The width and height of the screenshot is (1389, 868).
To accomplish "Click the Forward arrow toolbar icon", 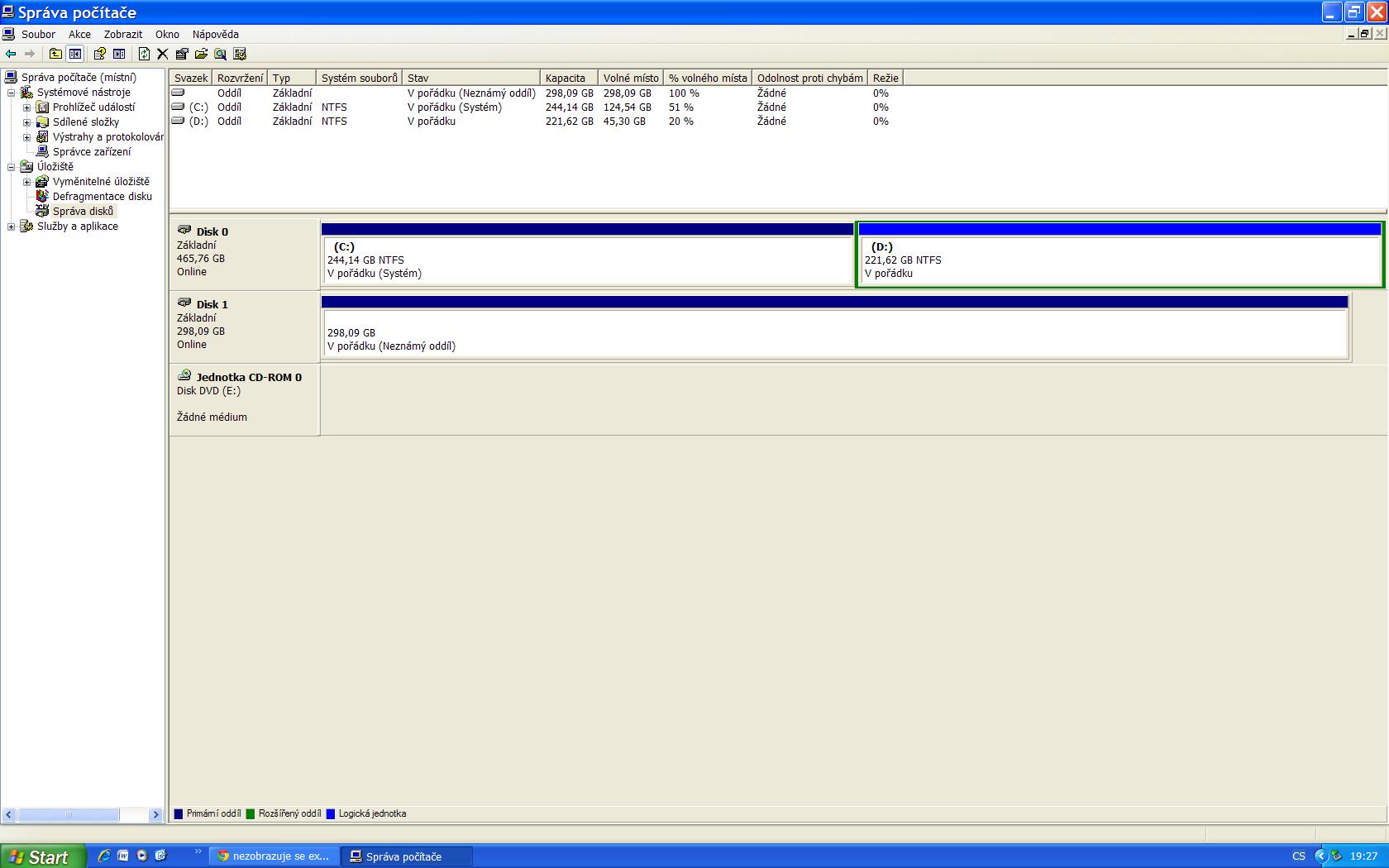I will [x=30, y=54].
